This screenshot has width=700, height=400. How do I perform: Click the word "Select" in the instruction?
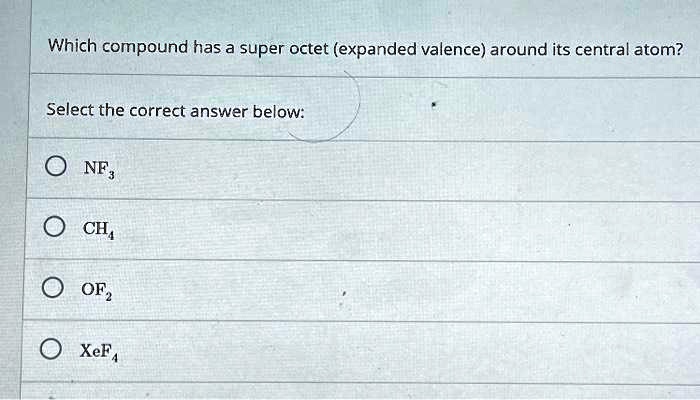[x=70, y=109]
